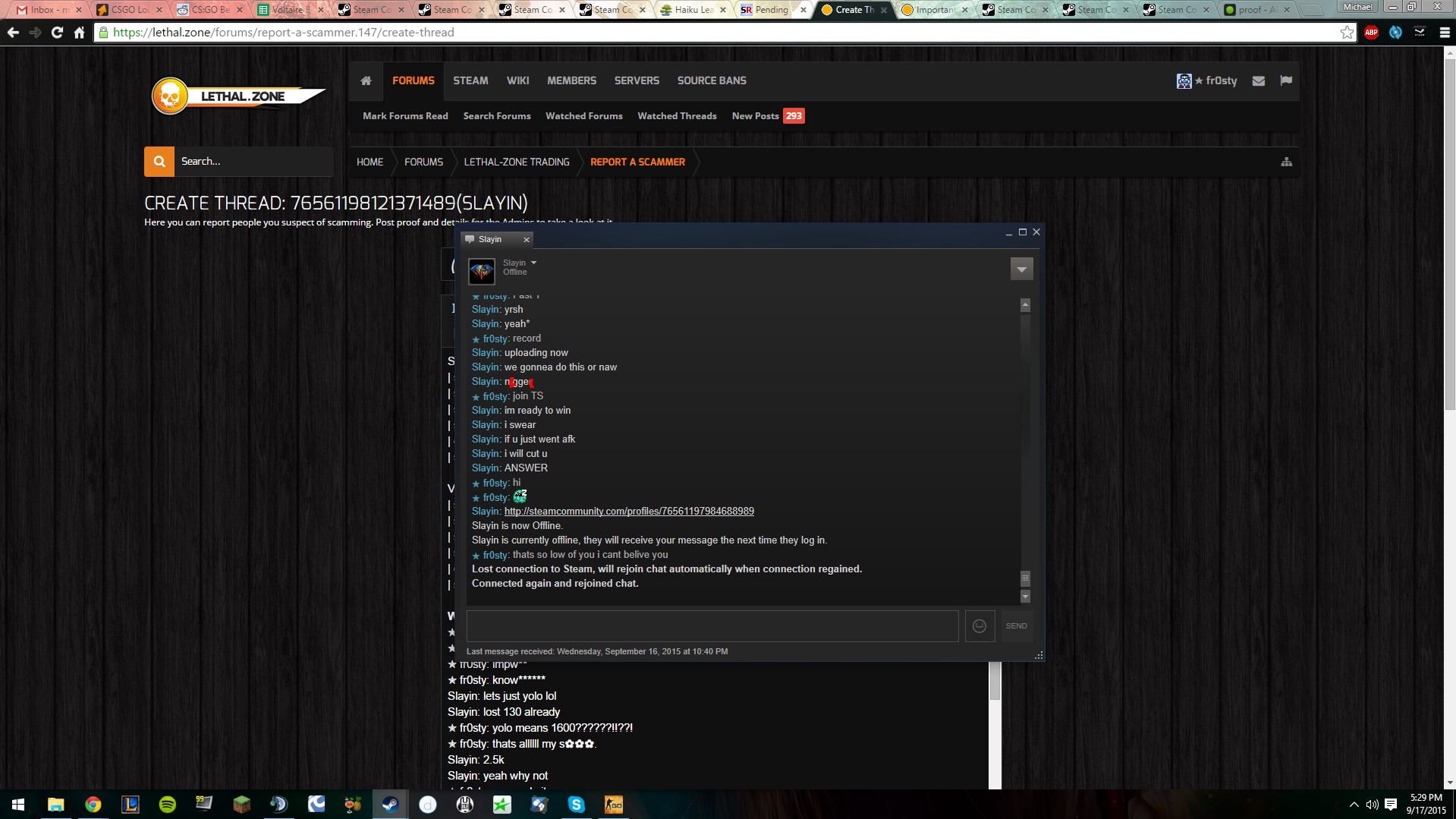This screenshot has width=1456, height=819.
Task: Click the Skype taskbar icon
Action: (576, 805)
